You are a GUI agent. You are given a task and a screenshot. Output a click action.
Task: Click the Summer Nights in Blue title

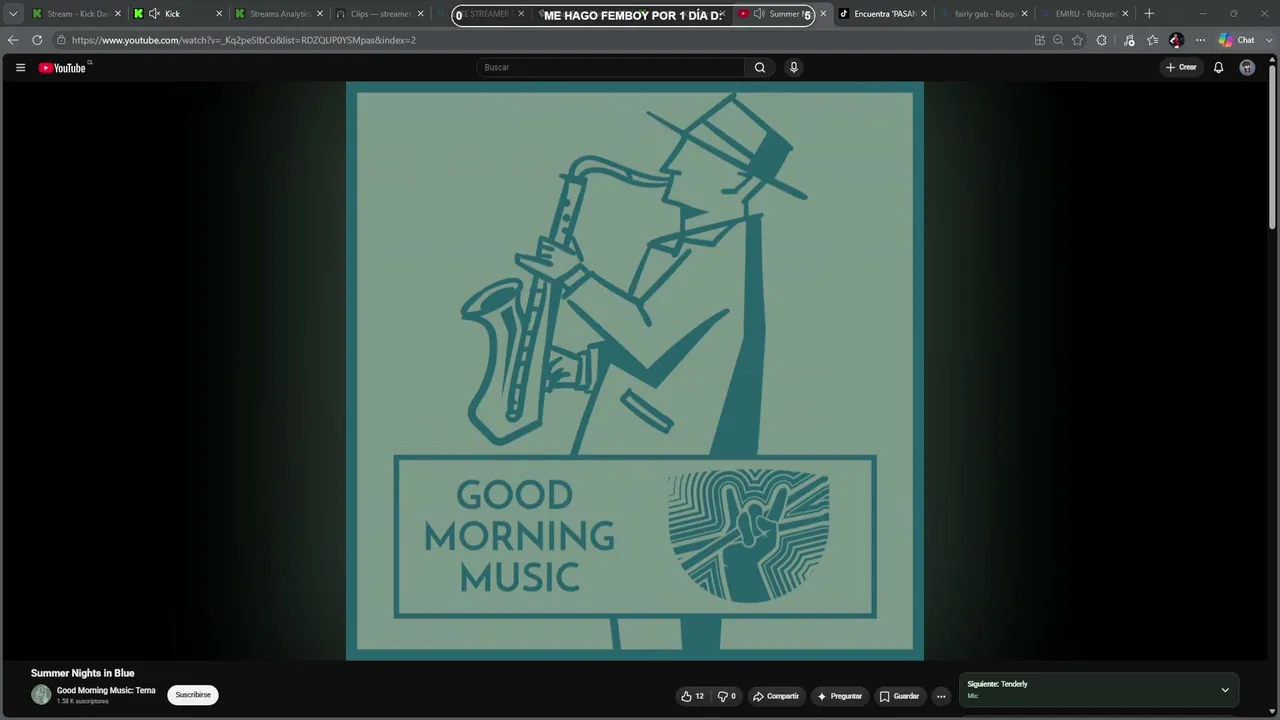[x=82, y=673]
